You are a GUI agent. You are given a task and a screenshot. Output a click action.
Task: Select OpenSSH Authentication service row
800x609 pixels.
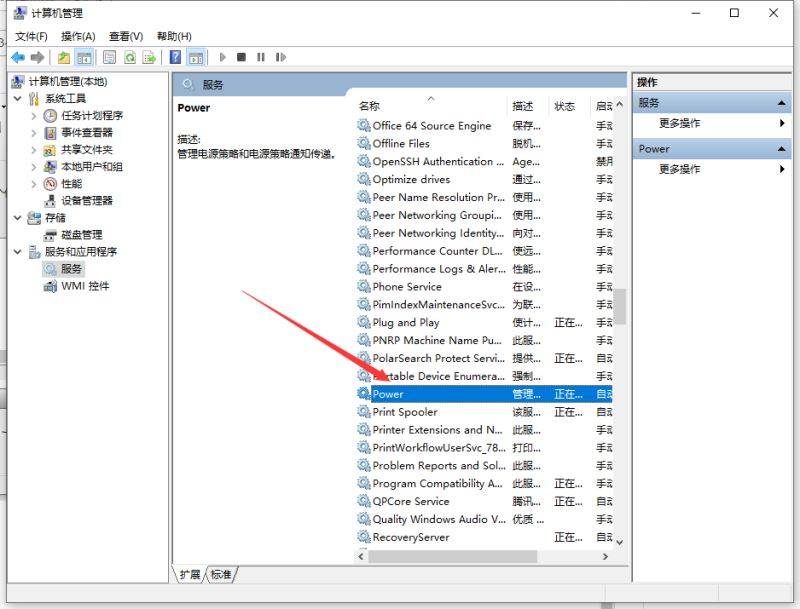[x=484, y=162]
